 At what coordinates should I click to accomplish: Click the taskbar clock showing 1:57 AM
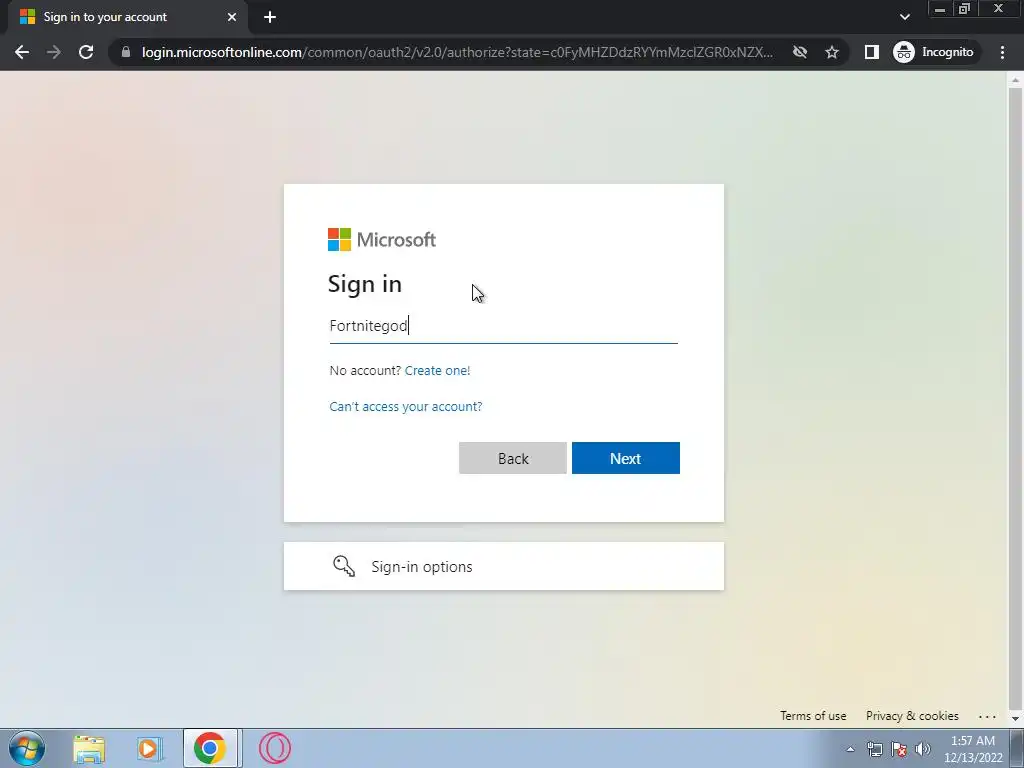[972, 749]
